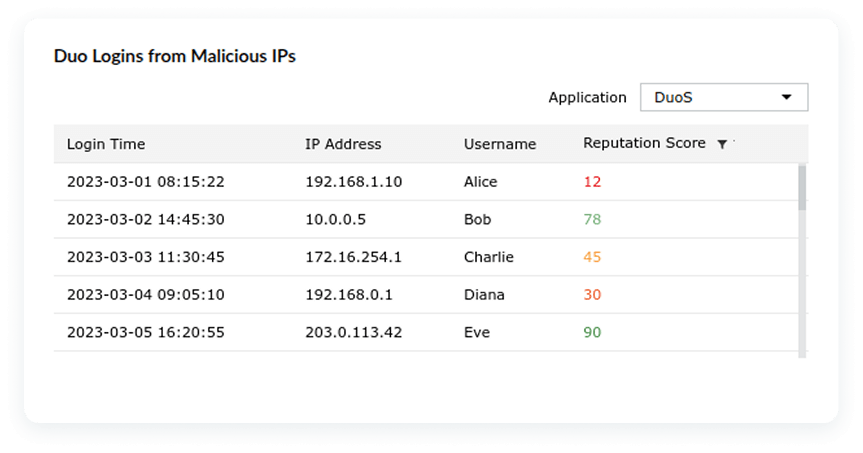Click the table's vertical scrollbar thumb
863x453 pixels.
click(802, 187)
